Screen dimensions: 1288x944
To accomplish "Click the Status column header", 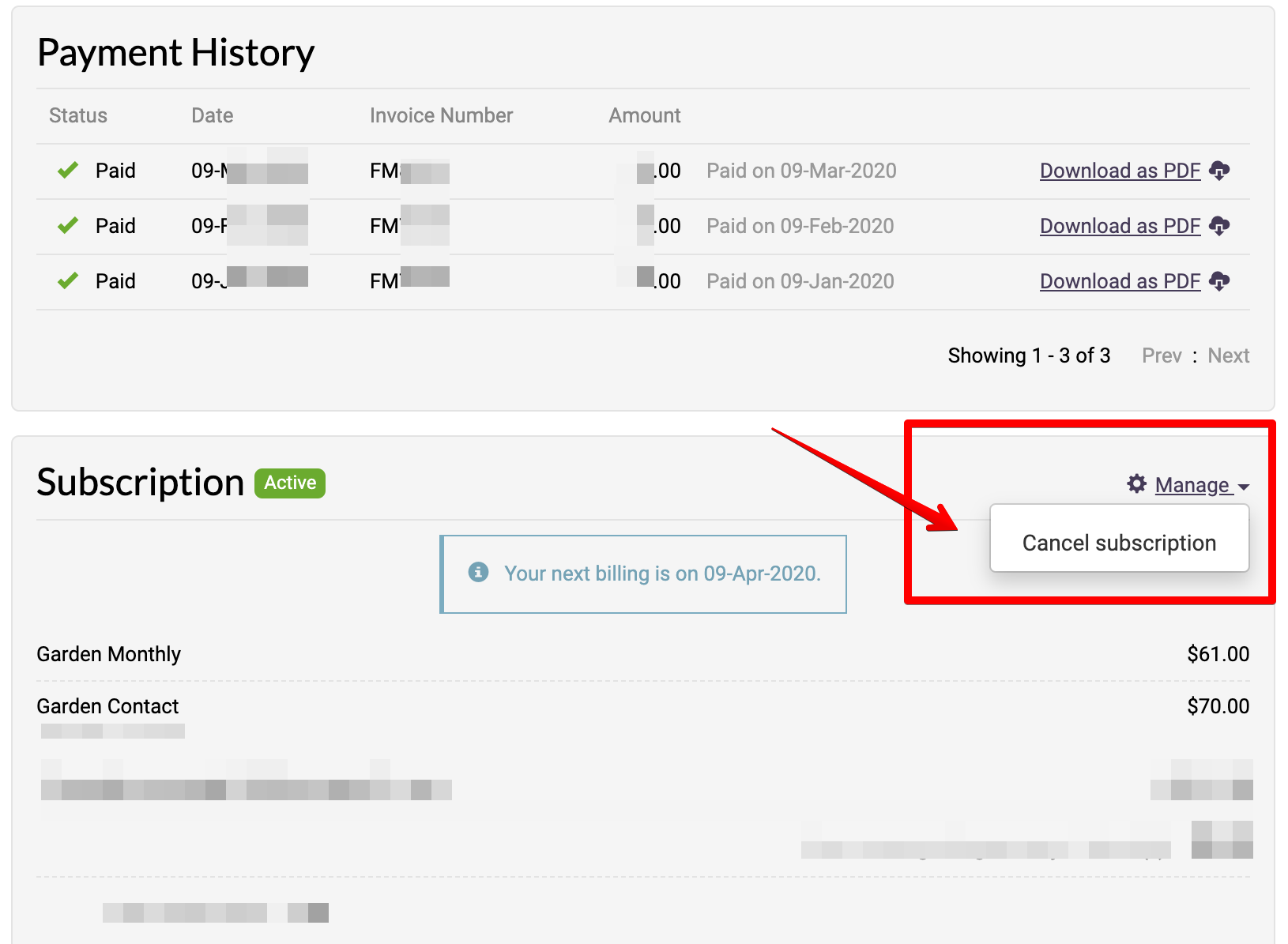I will (x=78, y=115).
